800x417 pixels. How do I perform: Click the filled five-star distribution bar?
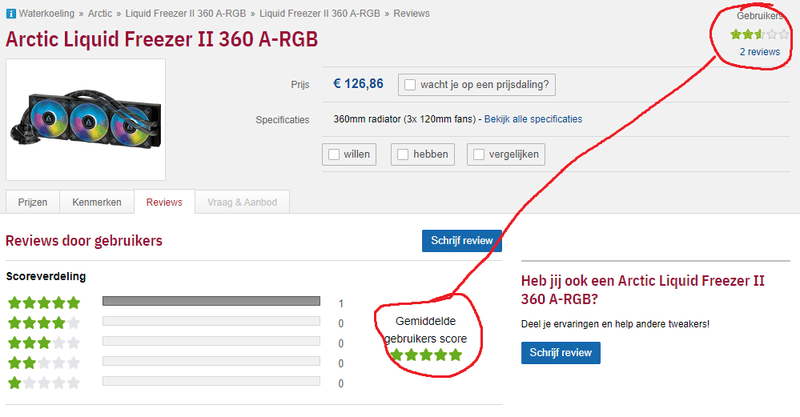(x=211, y=301)
